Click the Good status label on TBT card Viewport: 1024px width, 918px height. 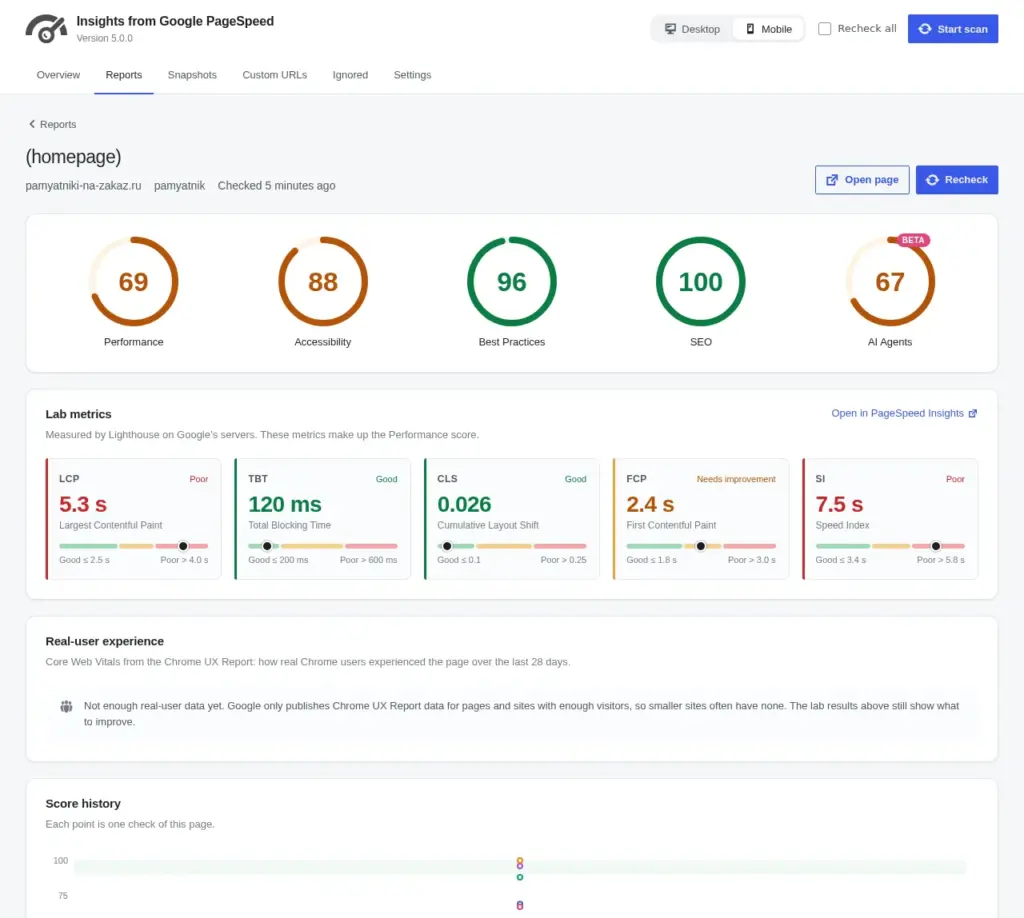coord(386,479)
